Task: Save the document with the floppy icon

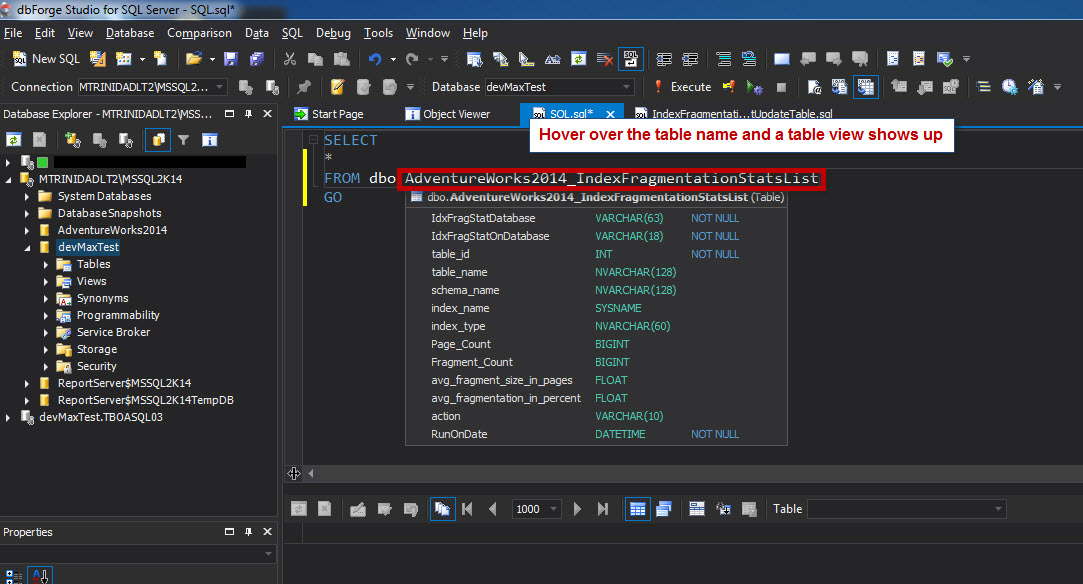Action: point(231,59)
